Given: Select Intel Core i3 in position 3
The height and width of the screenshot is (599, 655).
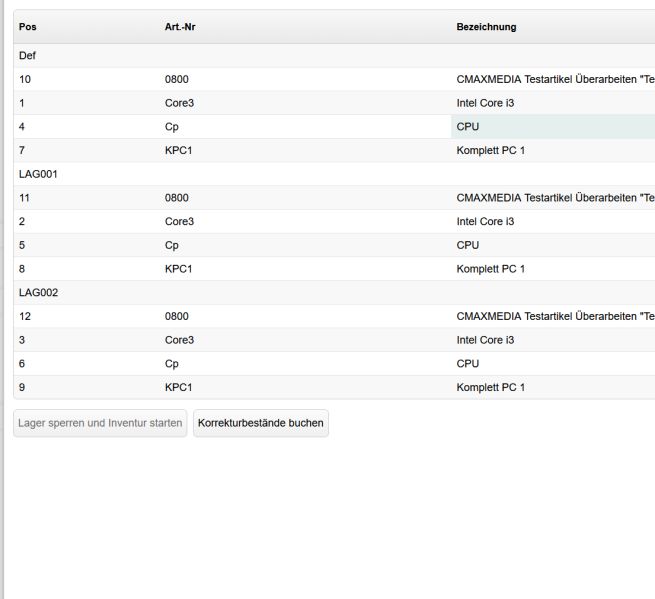Looking at the screenshot, I should pyautogui.click(x=485, y=340).
